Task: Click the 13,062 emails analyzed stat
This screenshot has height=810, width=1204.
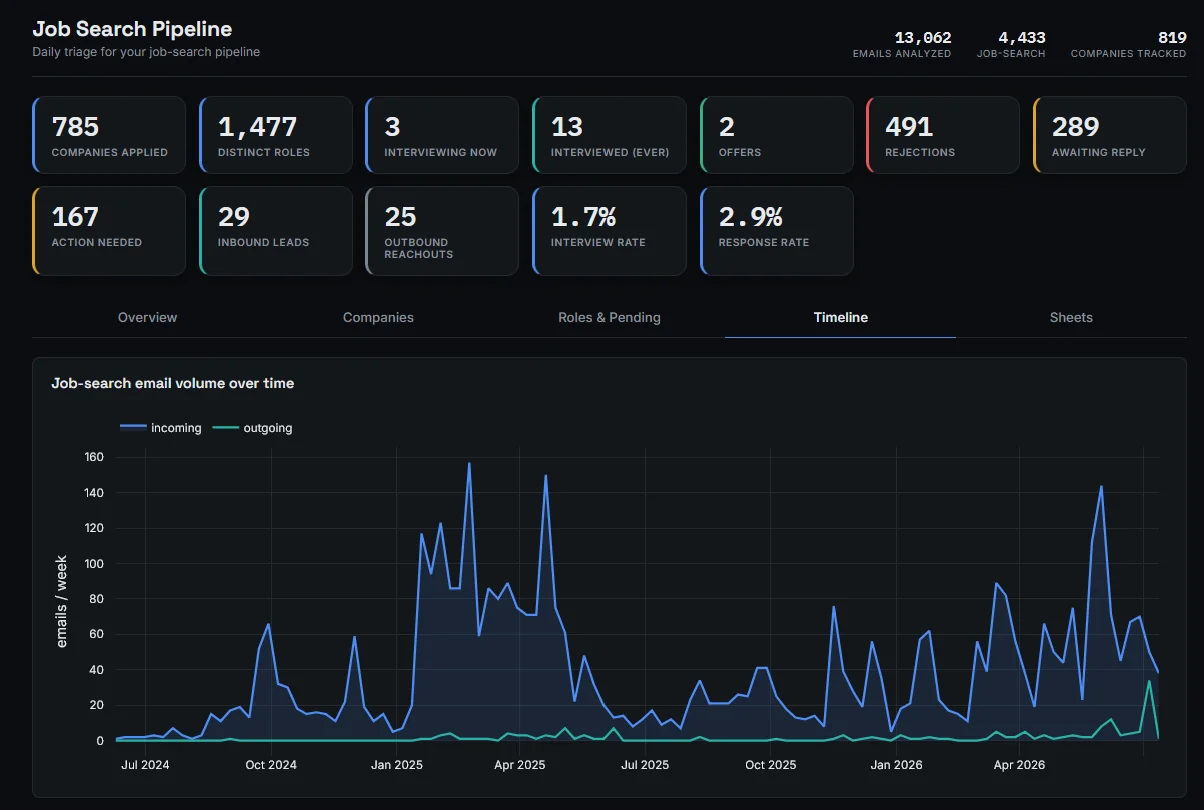Action: [902, 45]
